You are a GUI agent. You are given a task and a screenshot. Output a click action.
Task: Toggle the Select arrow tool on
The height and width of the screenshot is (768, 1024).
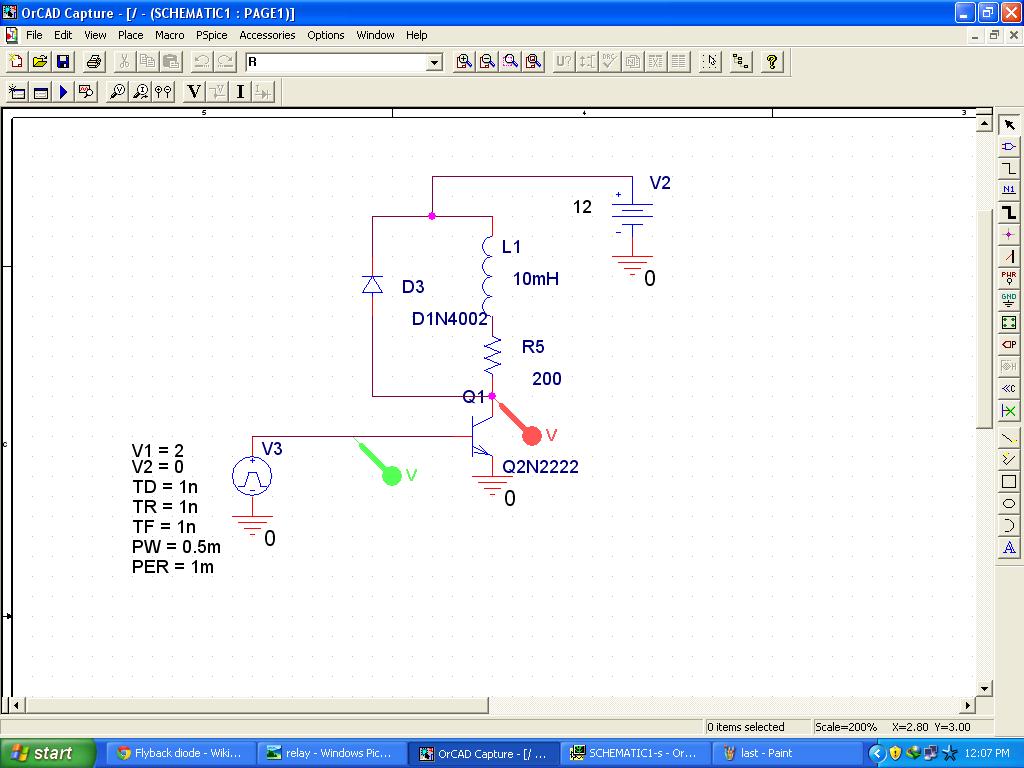point(1010,124)
